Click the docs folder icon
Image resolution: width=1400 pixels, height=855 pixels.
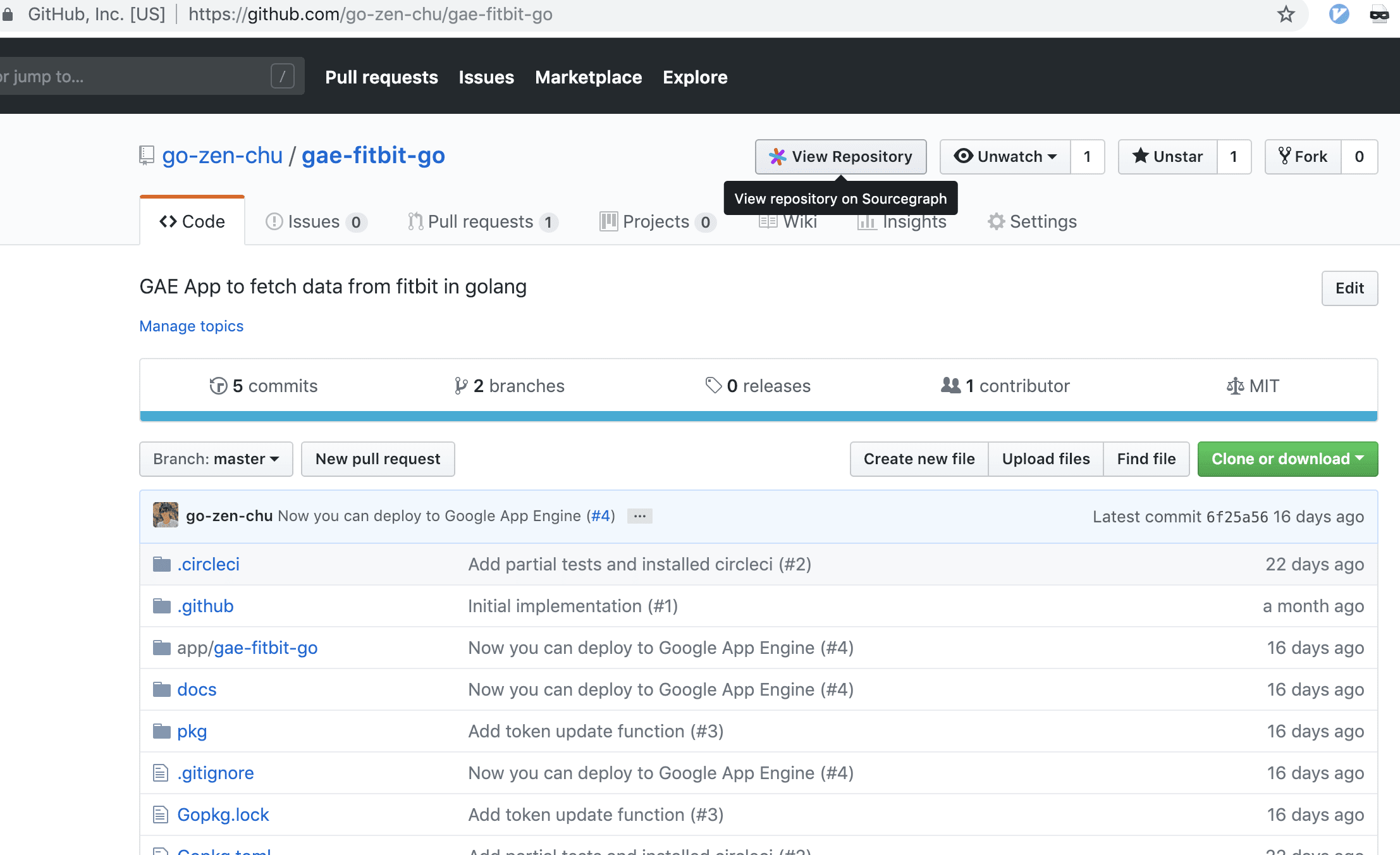[x=162, y=689]
